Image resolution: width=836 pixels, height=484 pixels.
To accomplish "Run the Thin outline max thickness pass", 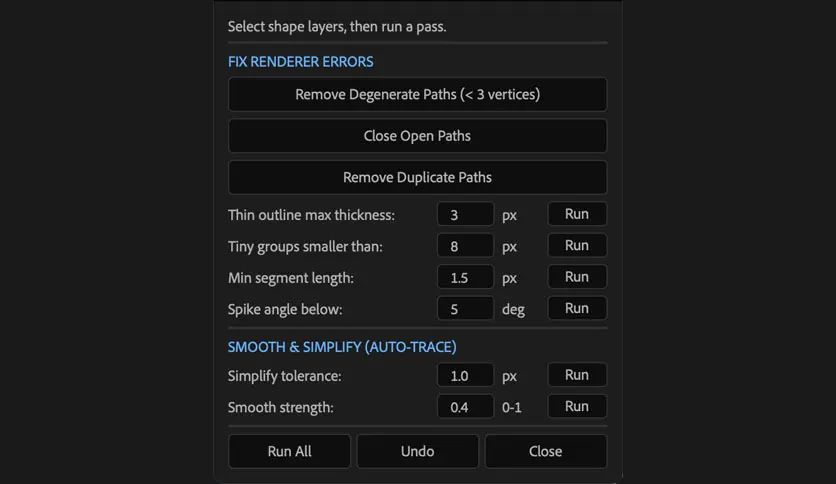I will [577, 214].
